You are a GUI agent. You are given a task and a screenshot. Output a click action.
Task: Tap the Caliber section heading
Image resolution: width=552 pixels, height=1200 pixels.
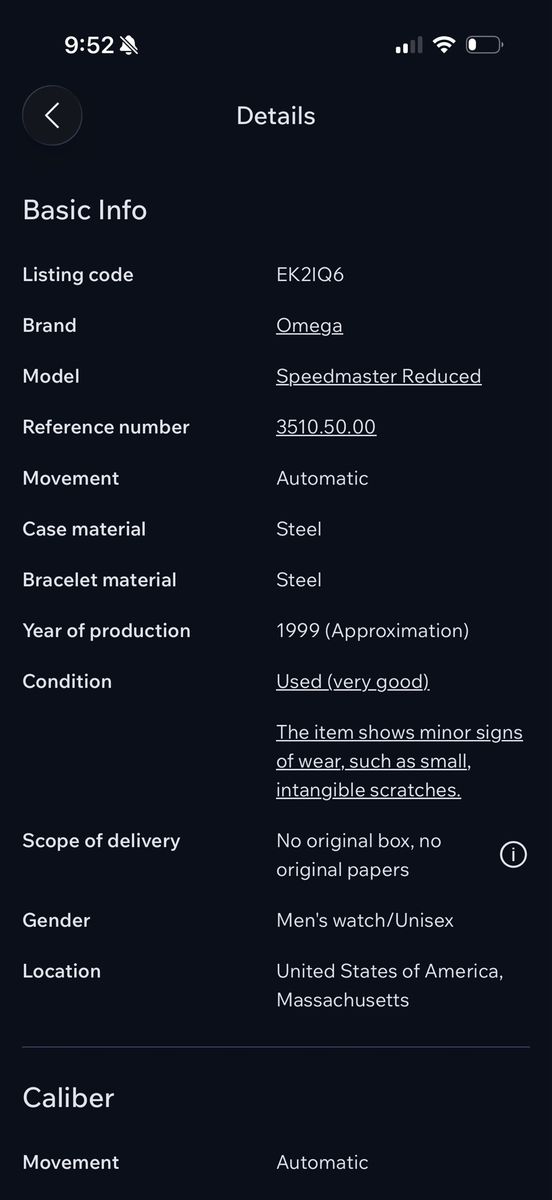click(x=68, y=1098)
